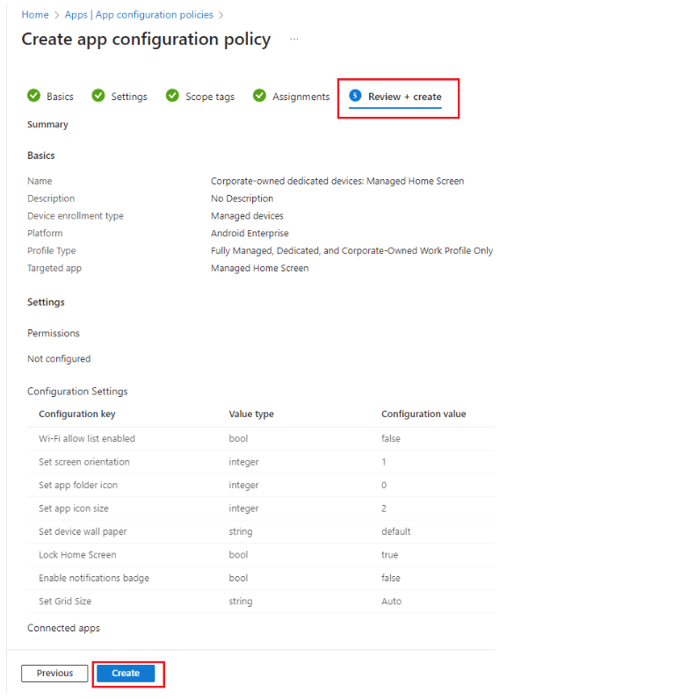The image size is (688, 699).
Task: Open the Home breadcrumb link
Action: click(35, 15)
